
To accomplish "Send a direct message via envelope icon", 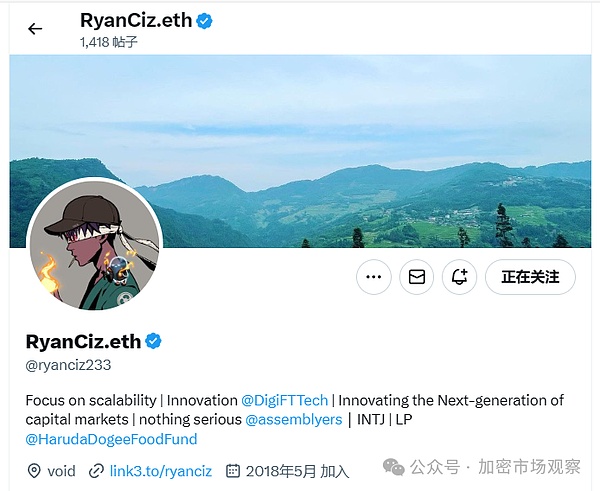I will click(x=416, y=277).
